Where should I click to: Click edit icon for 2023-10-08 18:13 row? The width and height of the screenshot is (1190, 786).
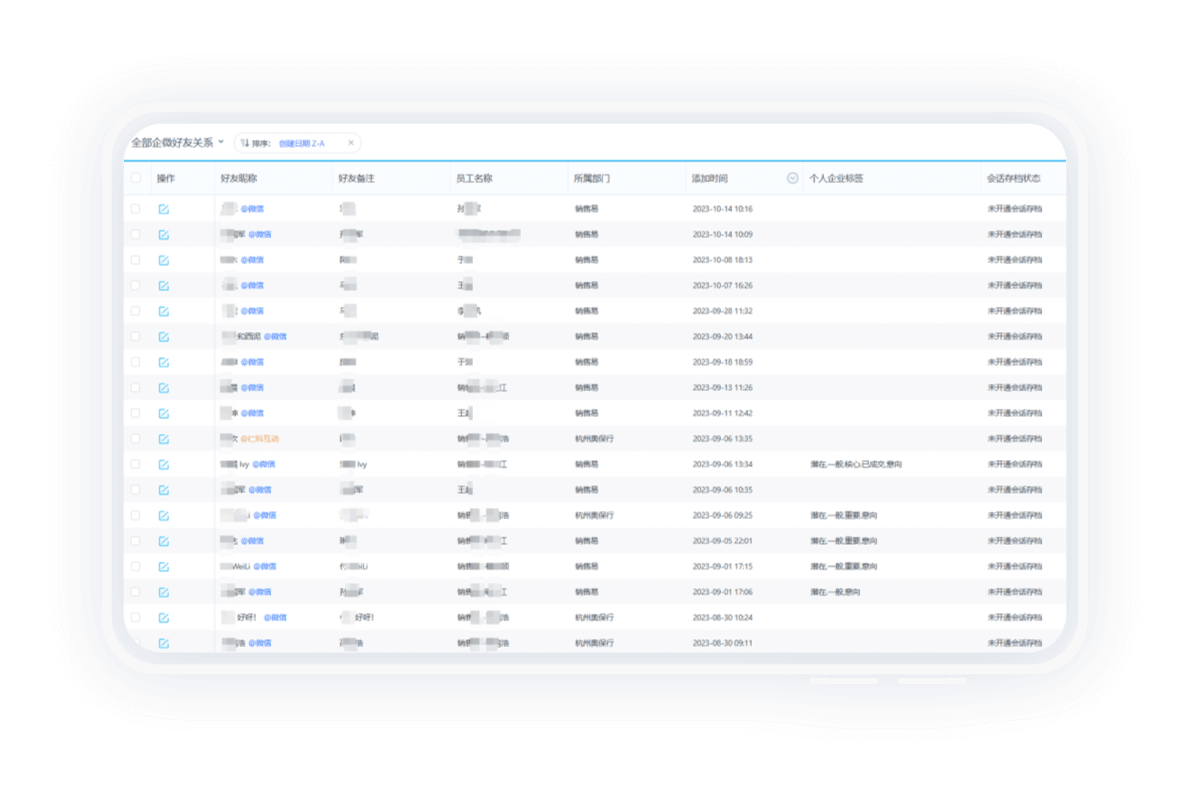pos(163,259)
